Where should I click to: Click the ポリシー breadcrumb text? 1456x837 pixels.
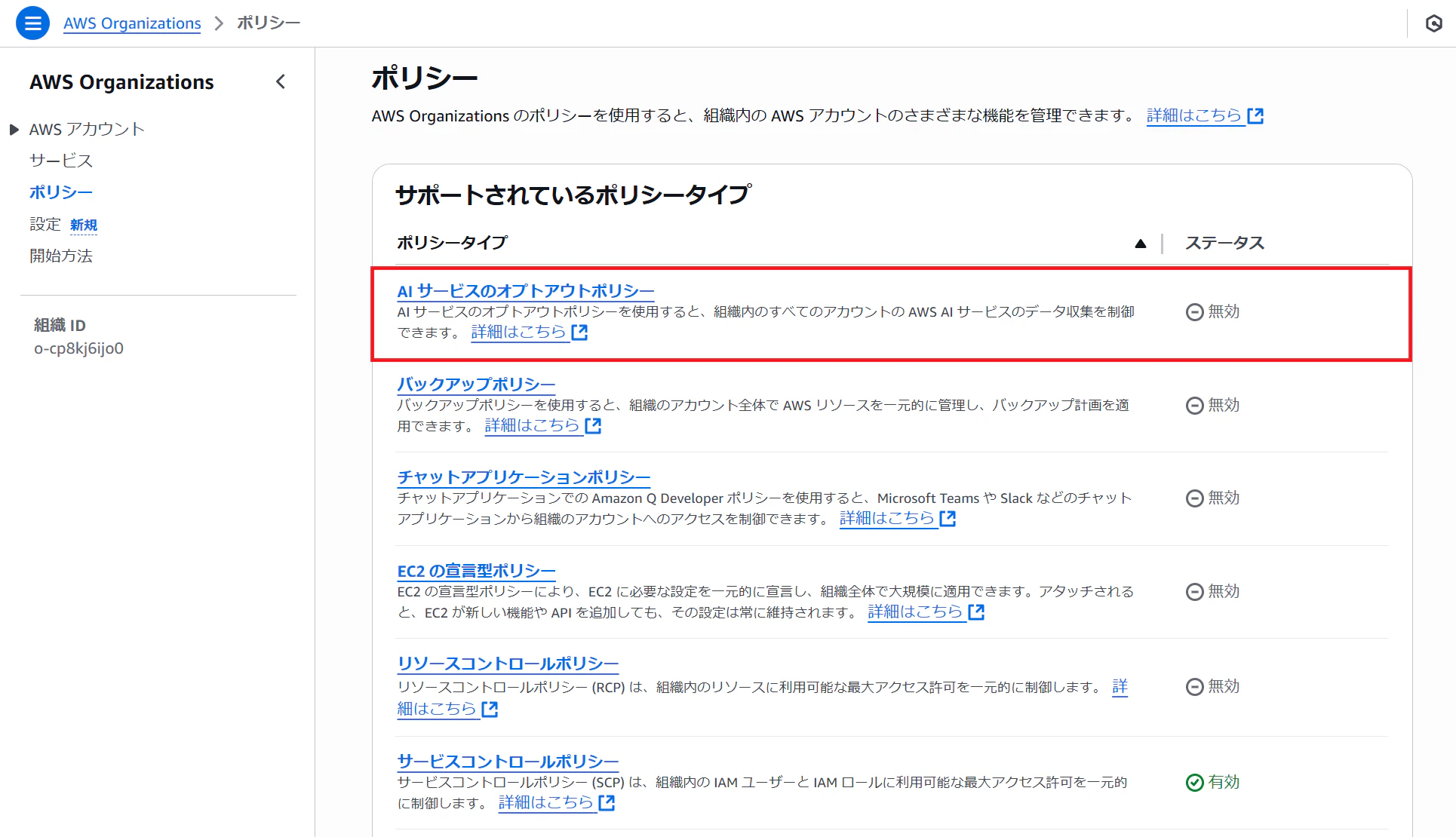pyautogui.click(x=269, y=23)
